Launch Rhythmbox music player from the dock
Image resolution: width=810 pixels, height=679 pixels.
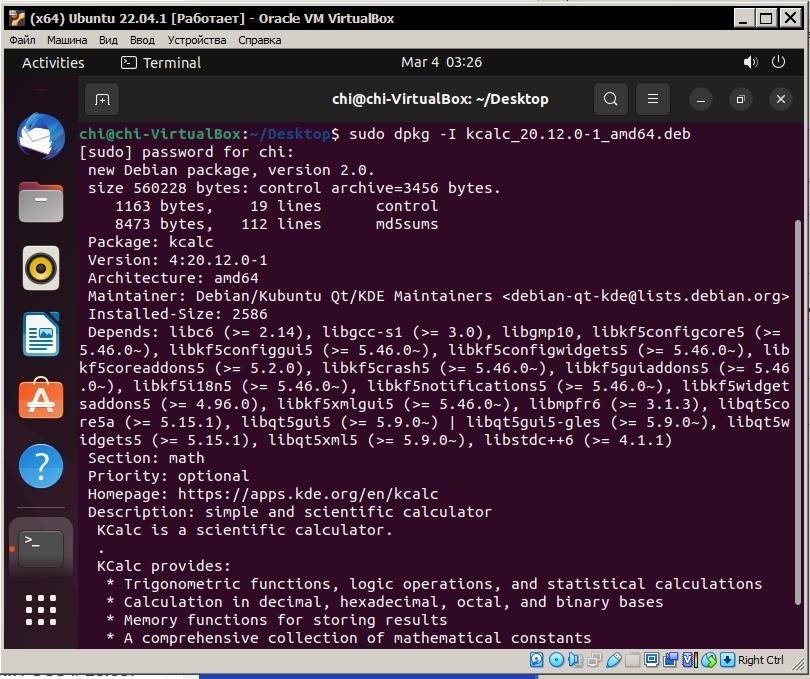pos(41,268)
